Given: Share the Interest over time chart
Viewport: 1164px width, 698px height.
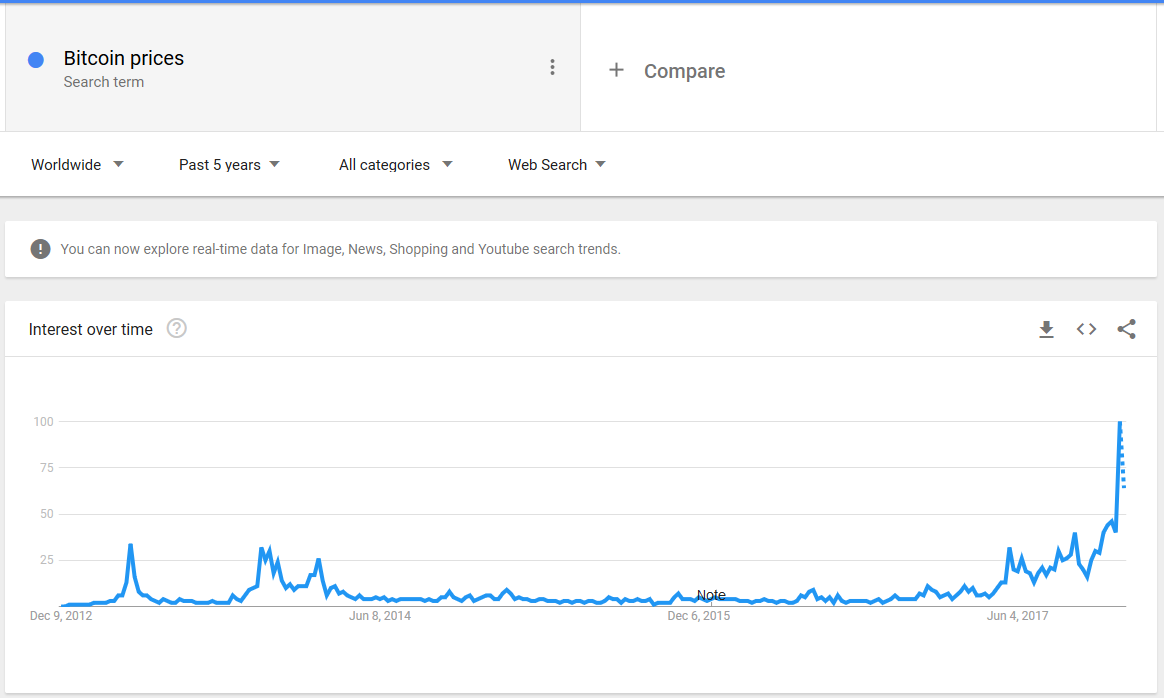Looking at the screenshot, I should pyautogui.click(x=1126, y=329).
